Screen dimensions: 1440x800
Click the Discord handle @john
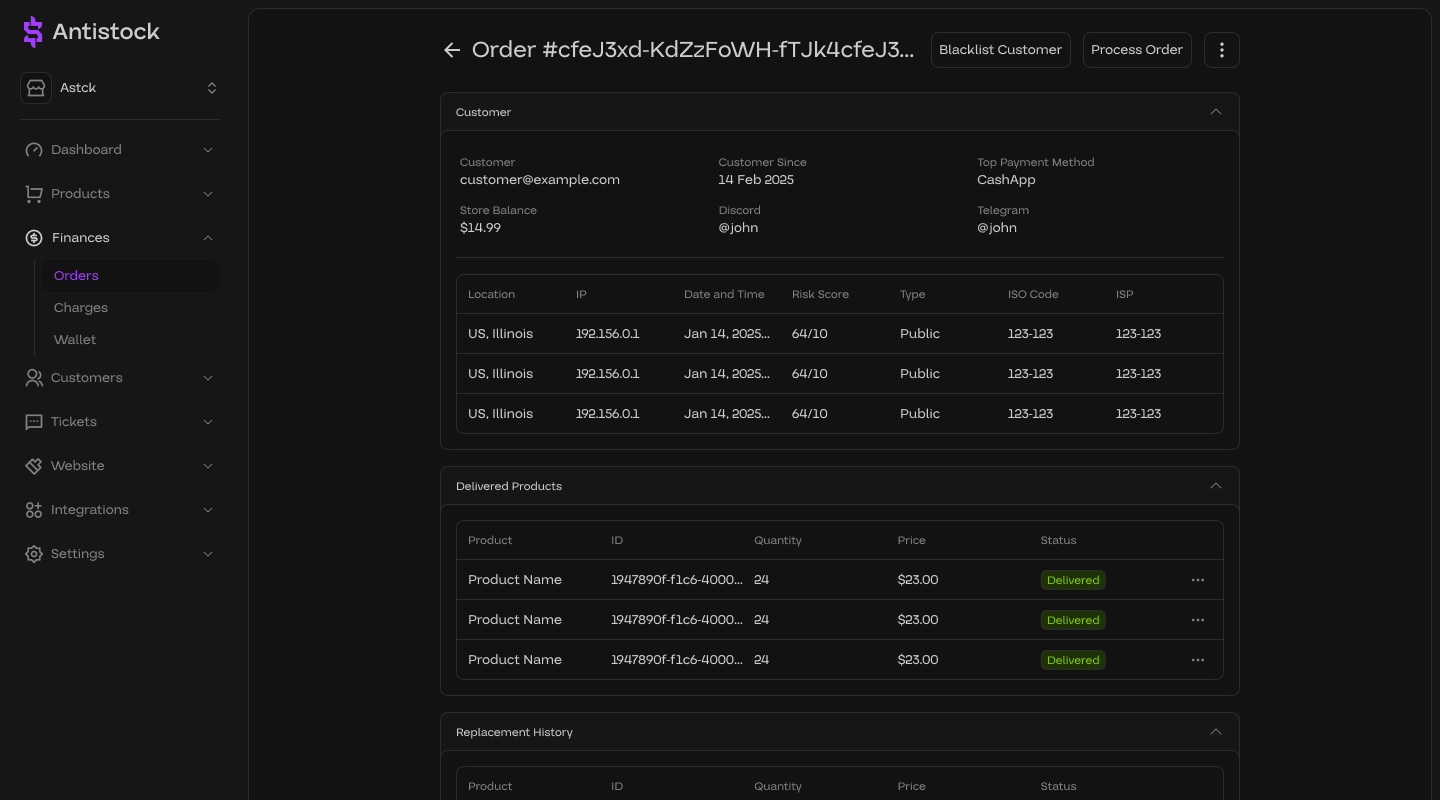point(738,228)
